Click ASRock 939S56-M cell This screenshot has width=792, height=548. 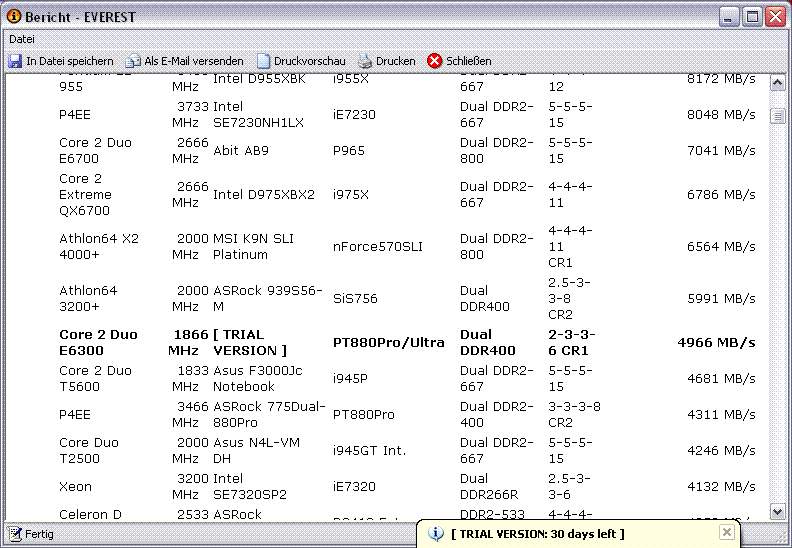268,298
